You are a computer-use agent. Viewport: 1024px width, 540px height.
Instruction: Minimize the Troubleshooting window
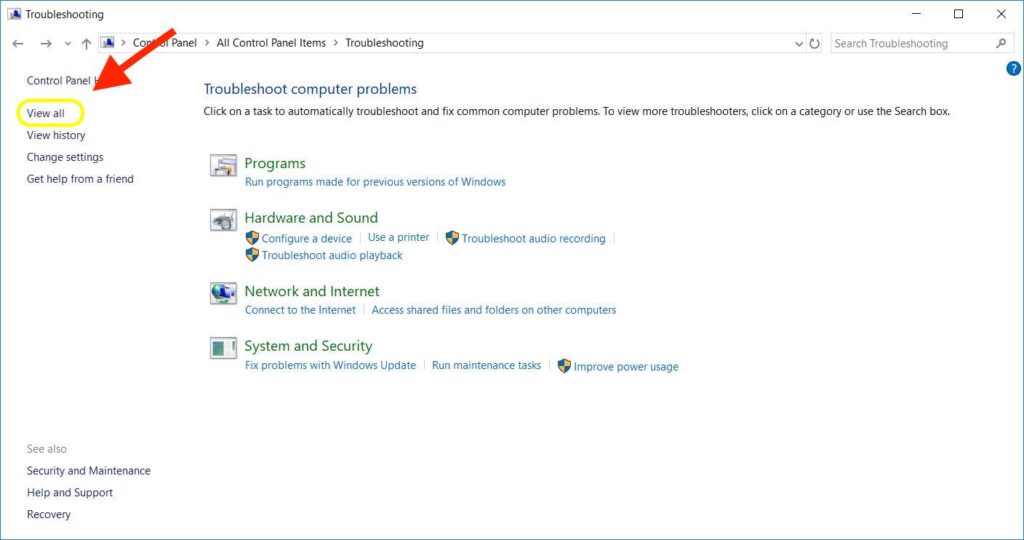click(916, 14)
